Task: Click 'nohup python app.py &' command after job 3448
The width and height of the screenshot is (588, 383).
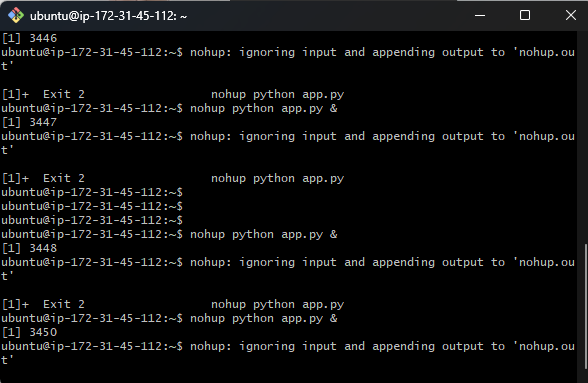Action: 264,318
